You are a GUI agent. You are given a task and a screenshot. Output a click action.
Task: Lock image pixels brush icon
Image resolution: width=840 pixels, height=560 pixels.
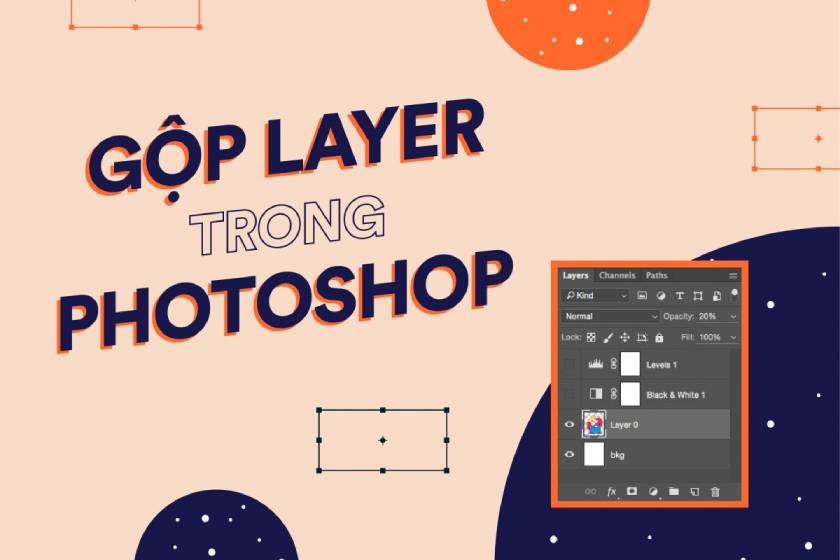coord(608,338)
